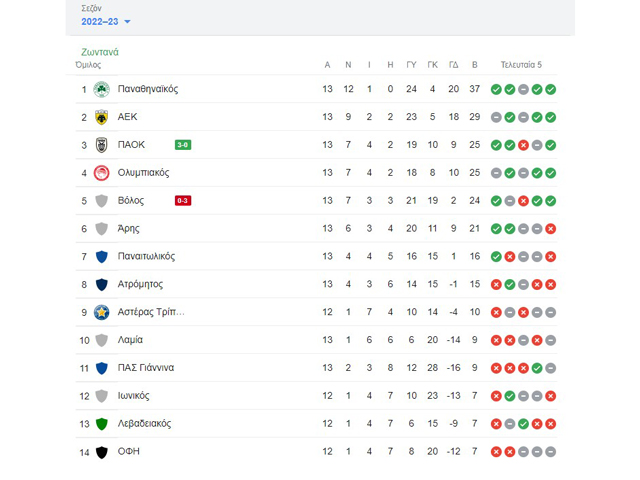Click the ΠΑΟΚ live score 3-8 badge
The width and height of the screenshot is (640, 480).
183,145
